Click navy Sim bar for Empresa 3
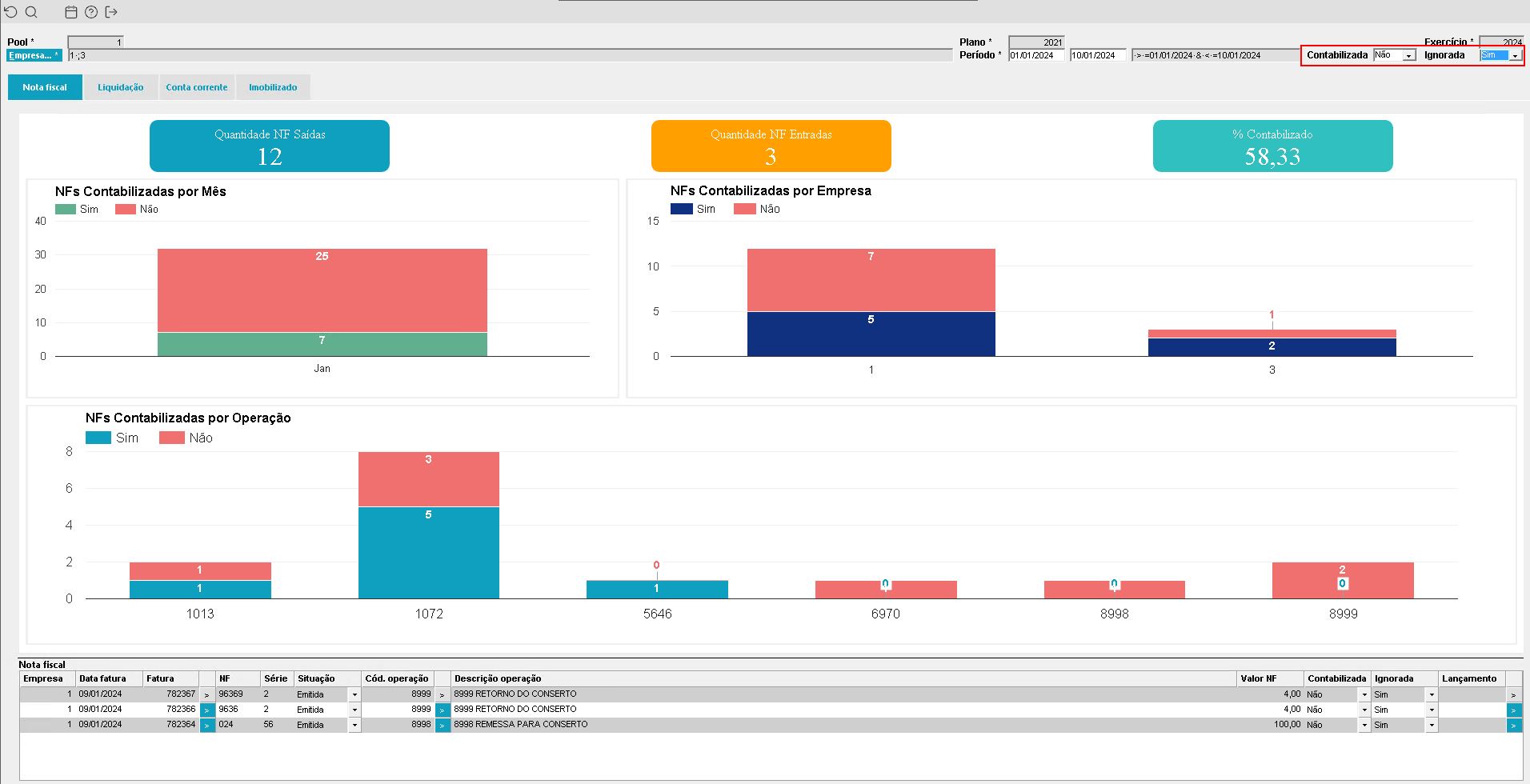The width and height of the screenshot is (1530, 784). pyautogui.click(x=1272, y=347)
